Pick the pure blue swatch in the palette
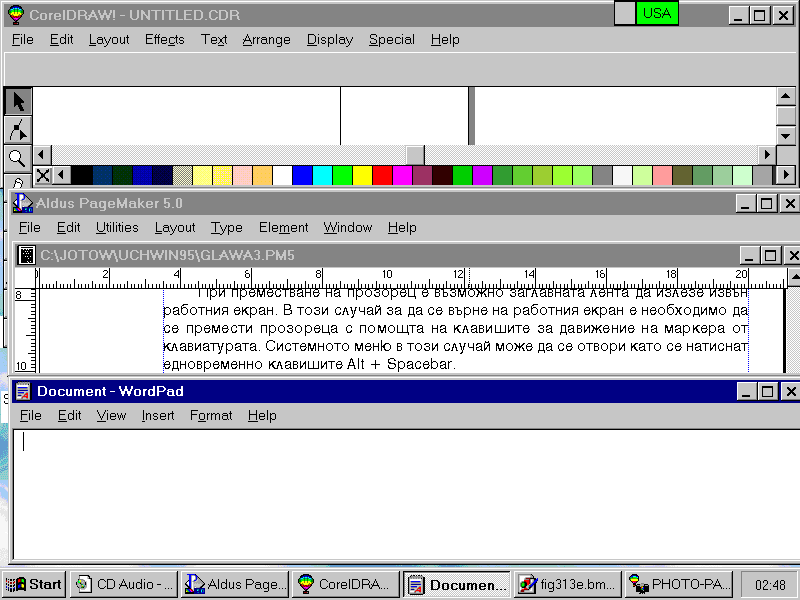 pos(302,176)
